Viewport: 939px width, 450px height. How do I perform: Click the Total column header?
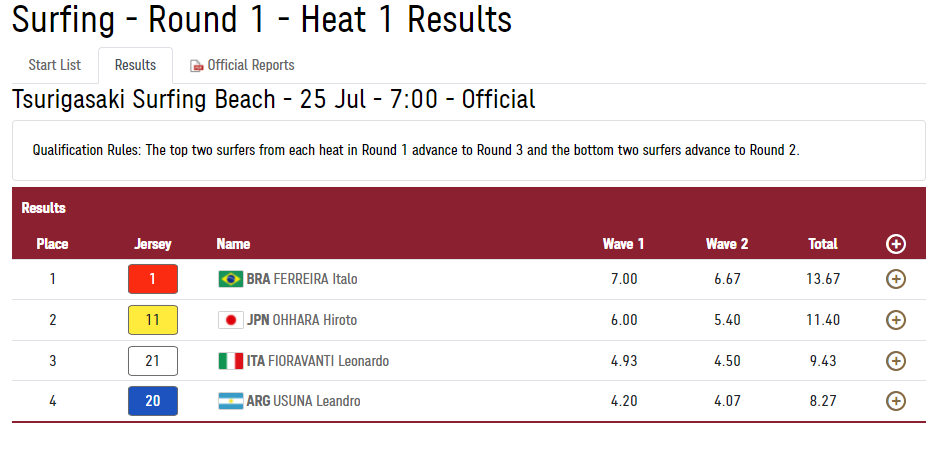tap(822, 244)
